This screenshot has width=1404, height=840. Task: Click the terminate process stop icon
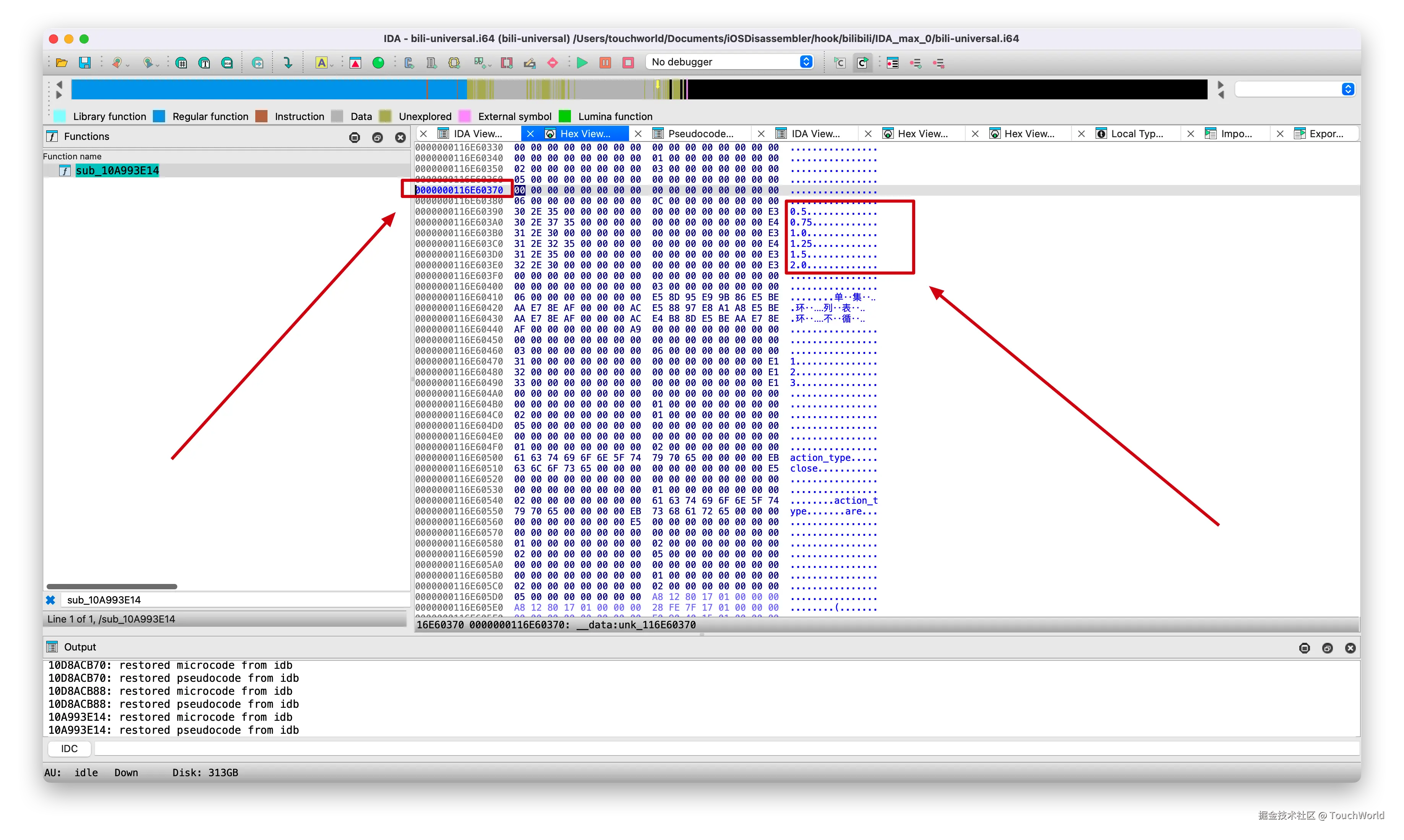[628, 63]
